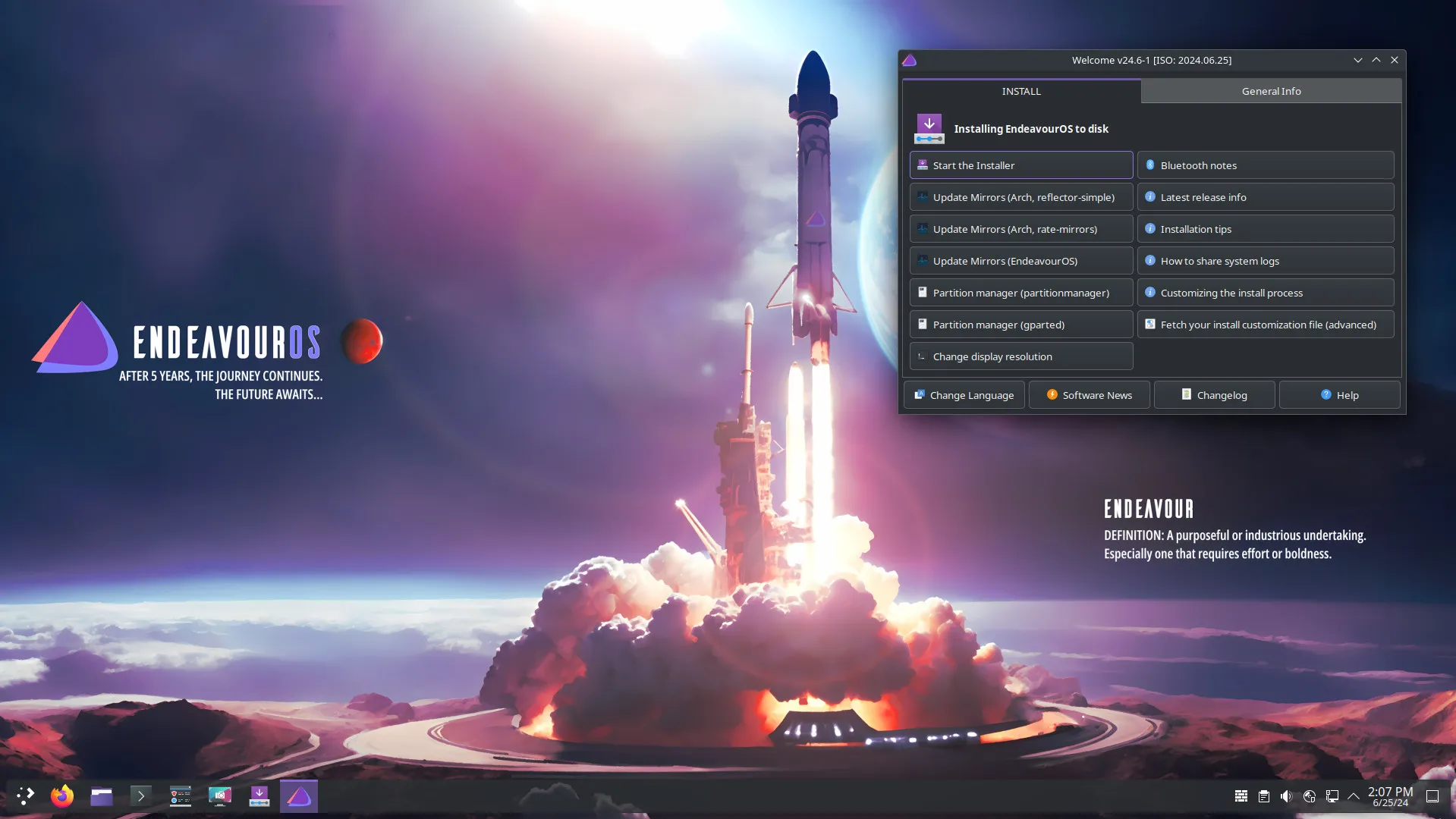The image size is (1456, 819).
Task: Open Software News
Action: [1089, 395]
